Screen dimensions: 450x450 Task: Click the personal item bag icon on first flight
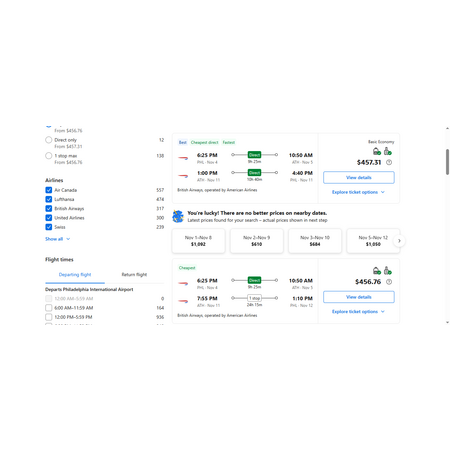pyautogui.click(x=377, y=151)
